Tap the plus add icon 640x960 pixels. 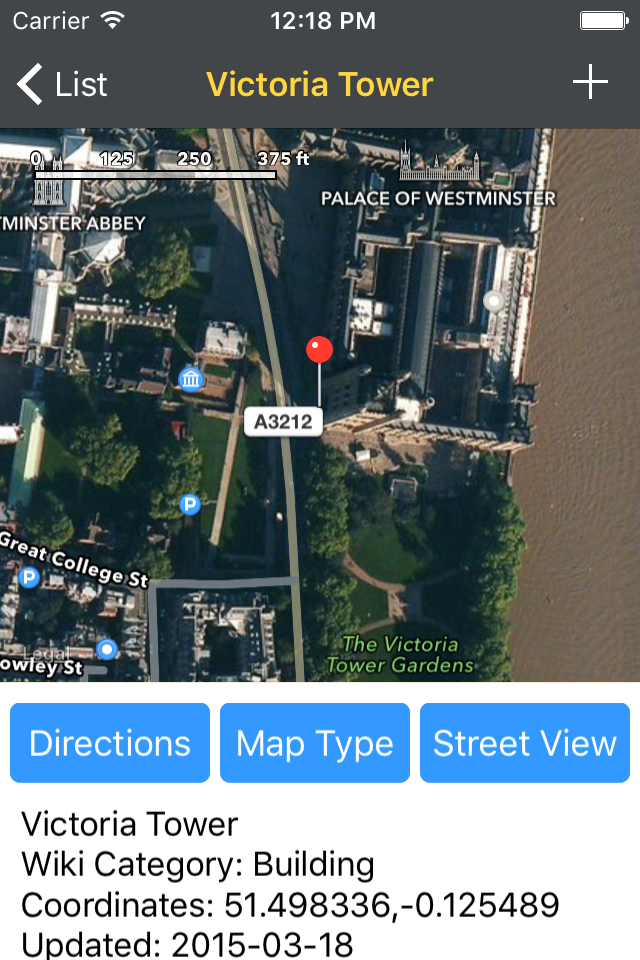(590, 82)
